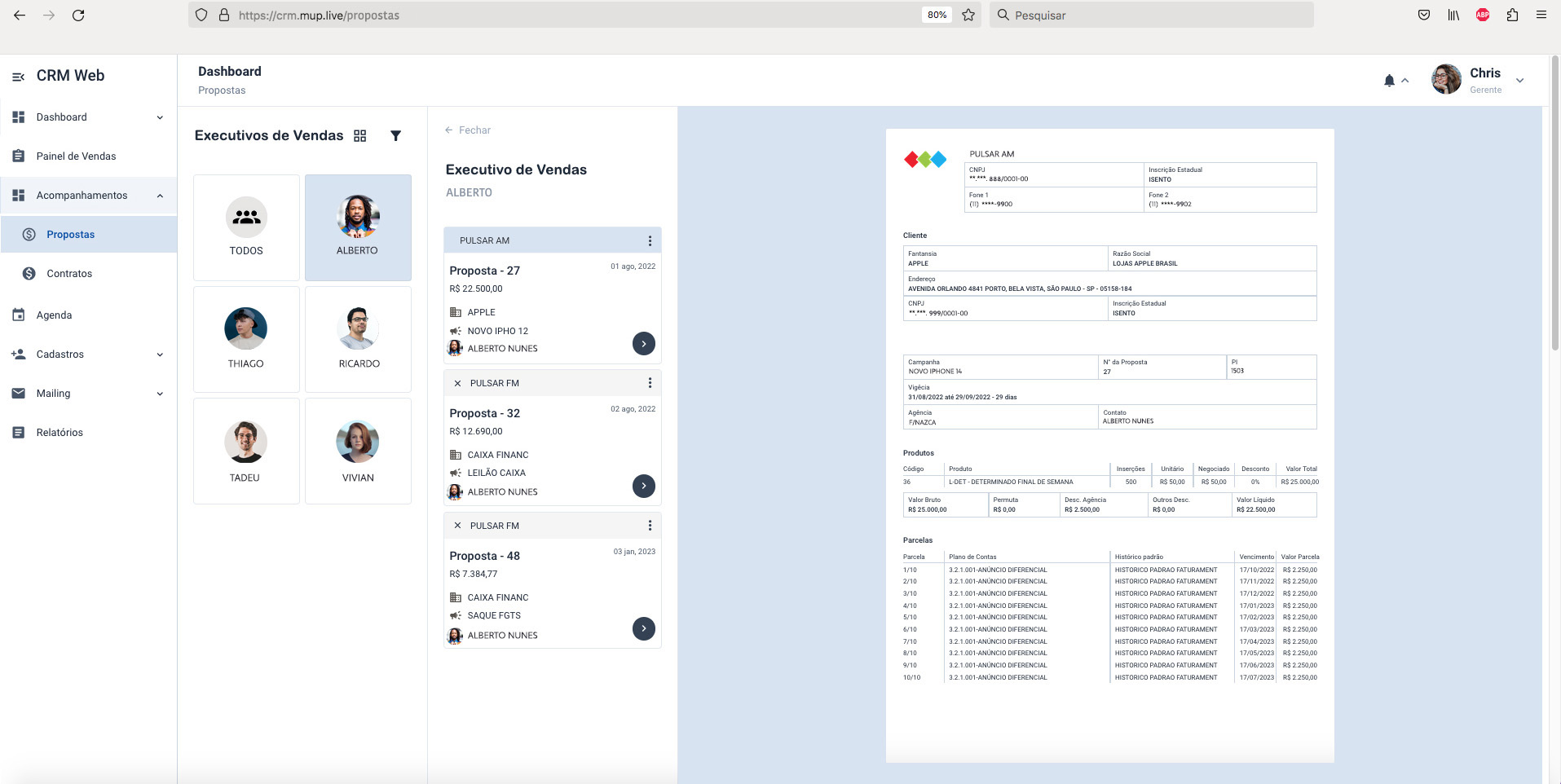The image size is (1561, 784).
Task: Expand the Mailing chevron
Action: [x=160, y=394]
